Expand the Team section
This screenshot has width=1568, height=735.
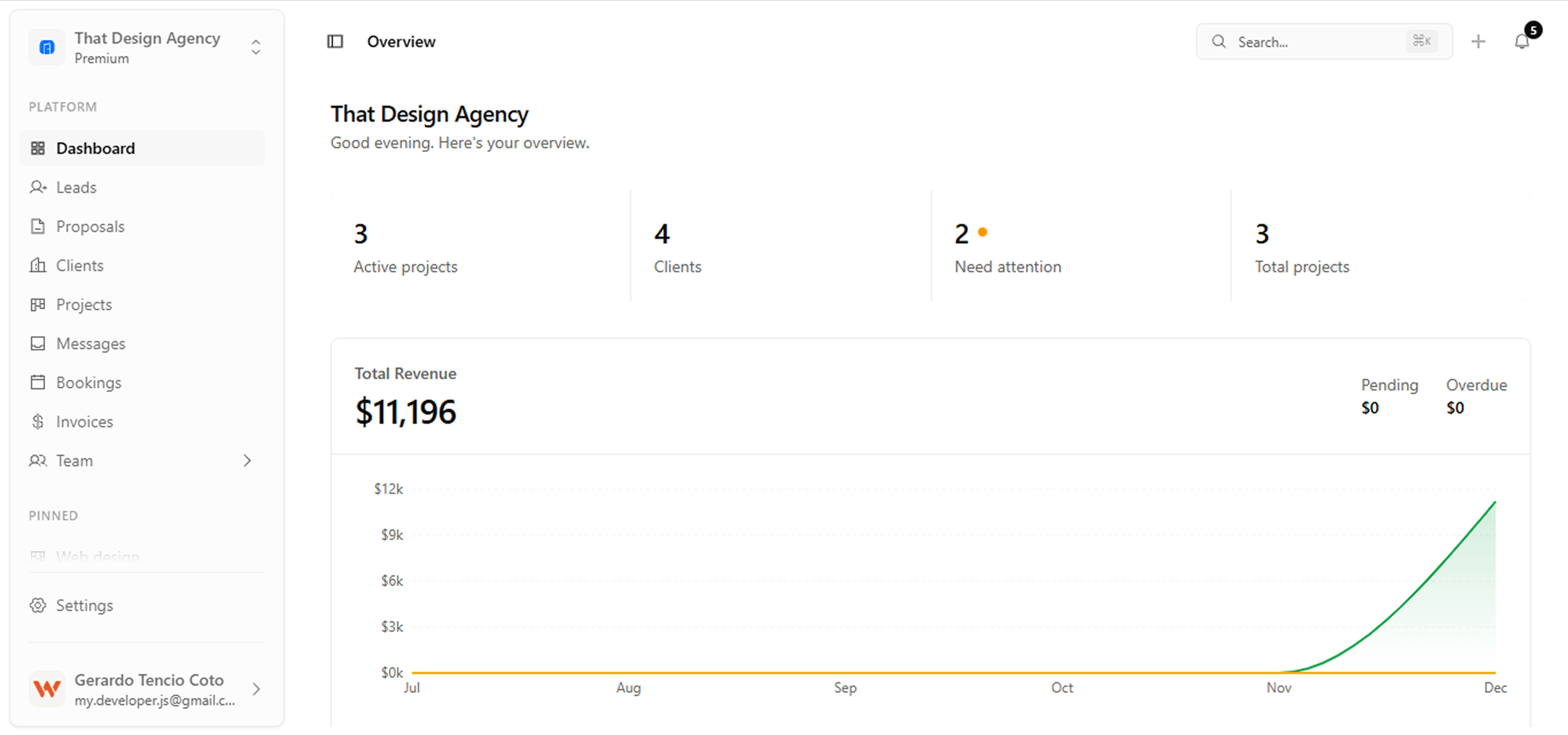tap(247, 461)
